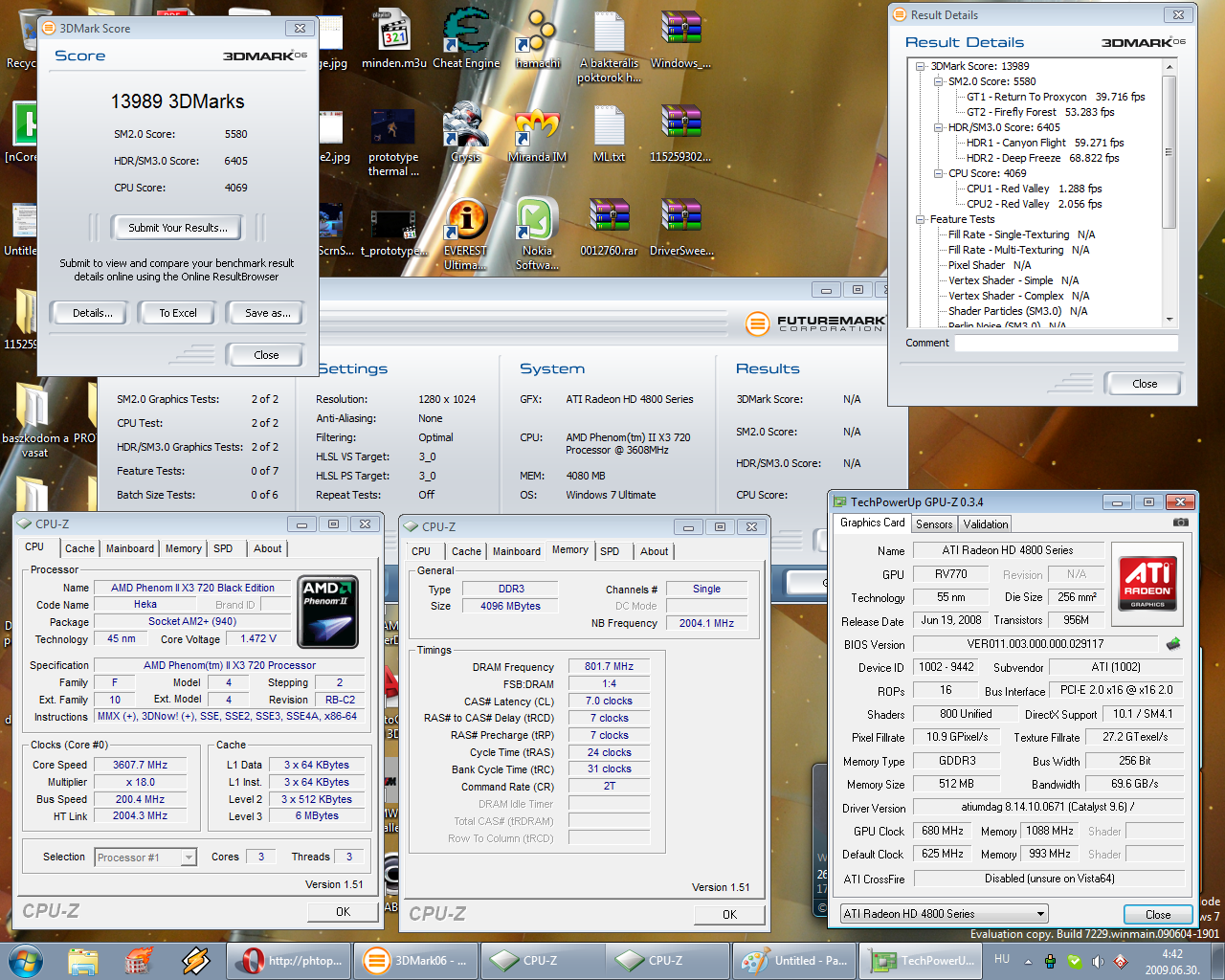Collapse the CPU Score: 4069 node

tap(939, 173)
